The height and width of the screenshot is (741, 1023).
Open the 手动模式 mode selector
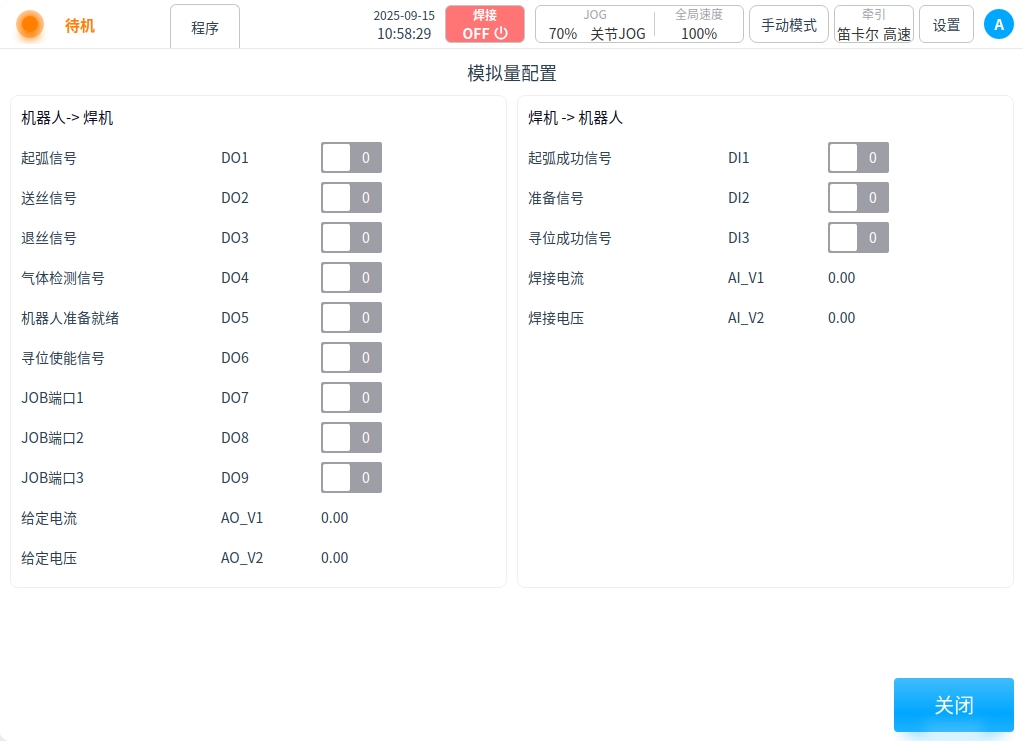(788, 24)
